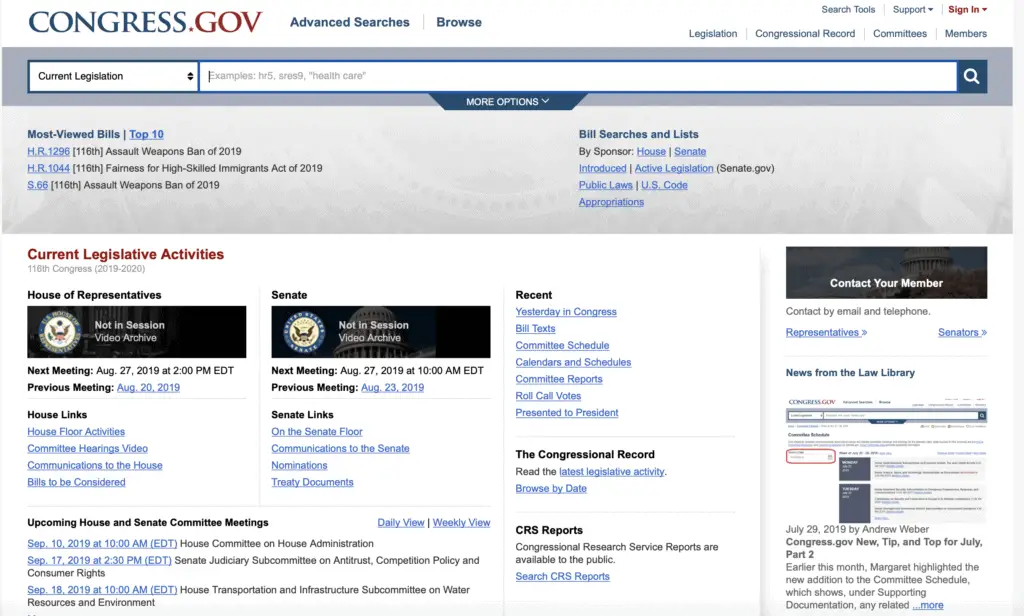The image size is (1024, 616).
Task: Open the Committee Reports link
Action: (559, 380)
